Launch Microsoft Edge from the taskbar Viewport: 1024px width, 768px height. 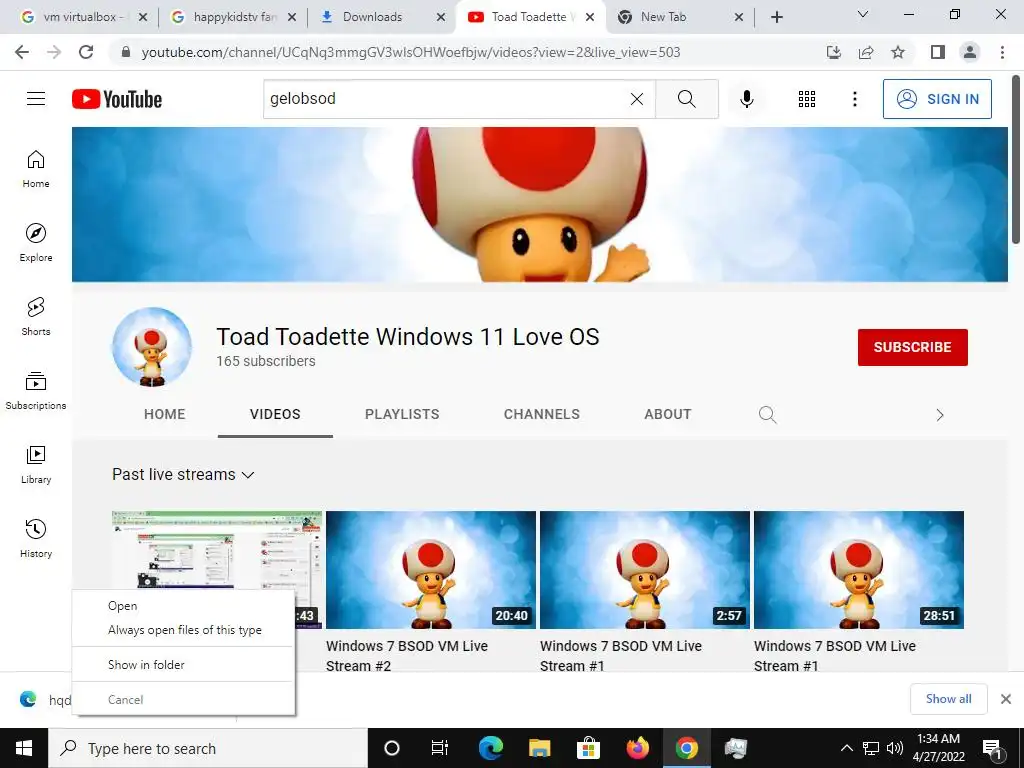(x=491, y=748)
